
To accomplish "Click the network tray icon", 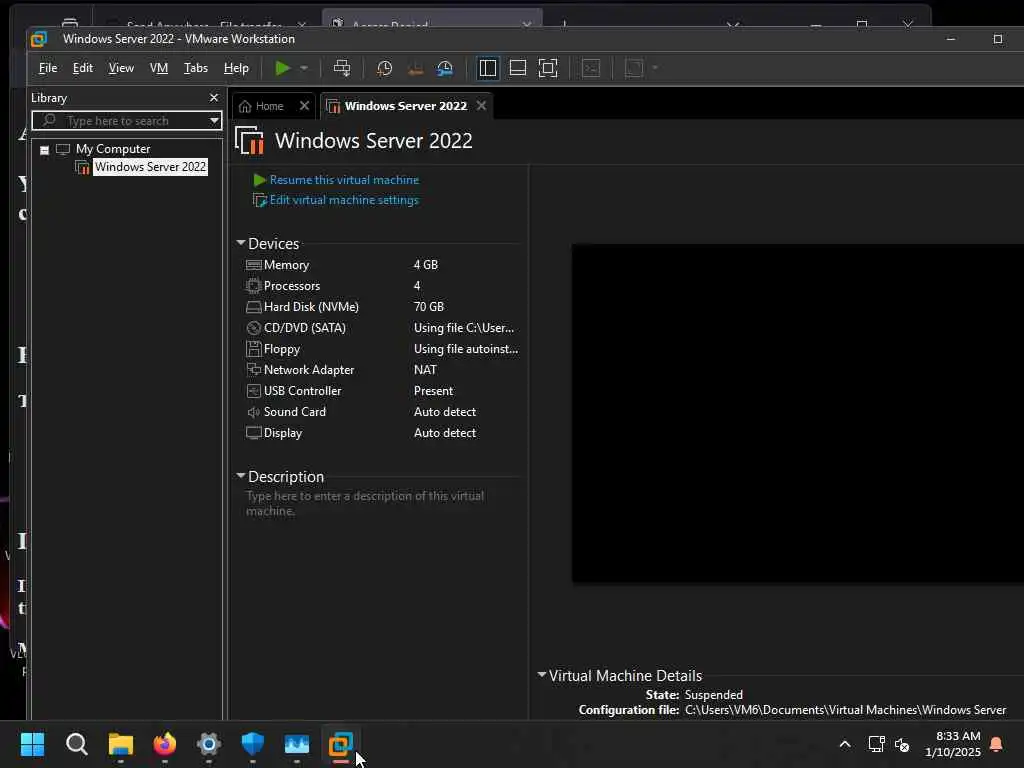I will tap(876, 744).
